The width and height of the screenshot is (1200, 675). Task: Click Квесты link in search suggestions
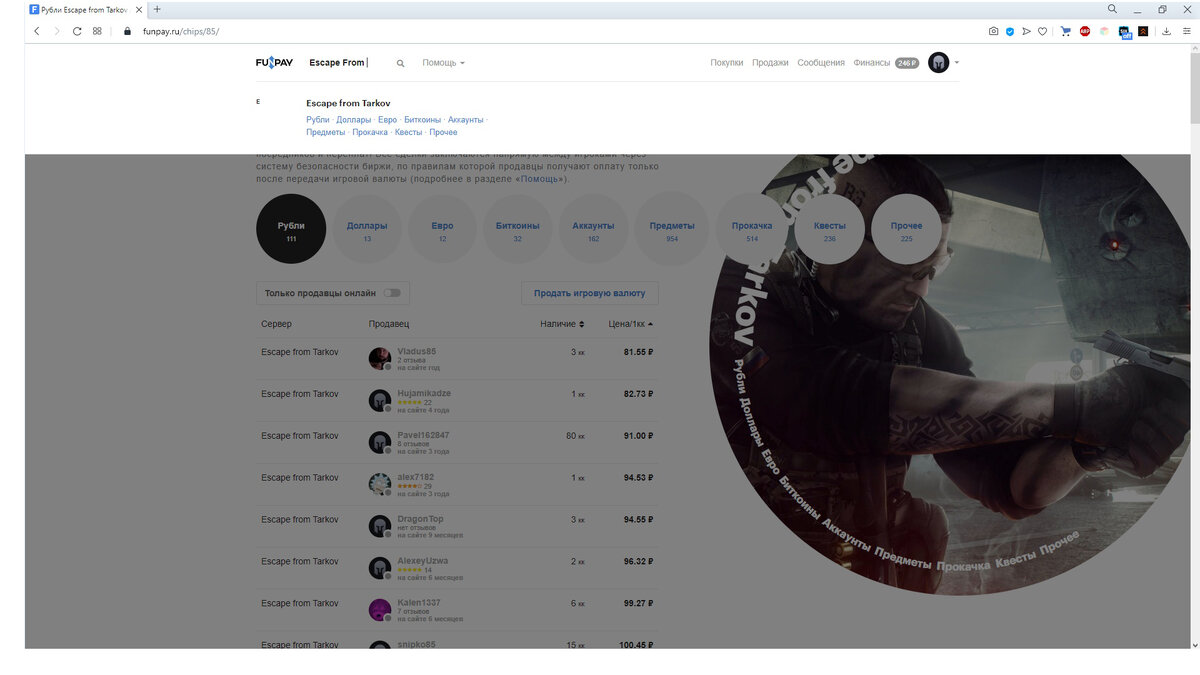pos(408,132)
